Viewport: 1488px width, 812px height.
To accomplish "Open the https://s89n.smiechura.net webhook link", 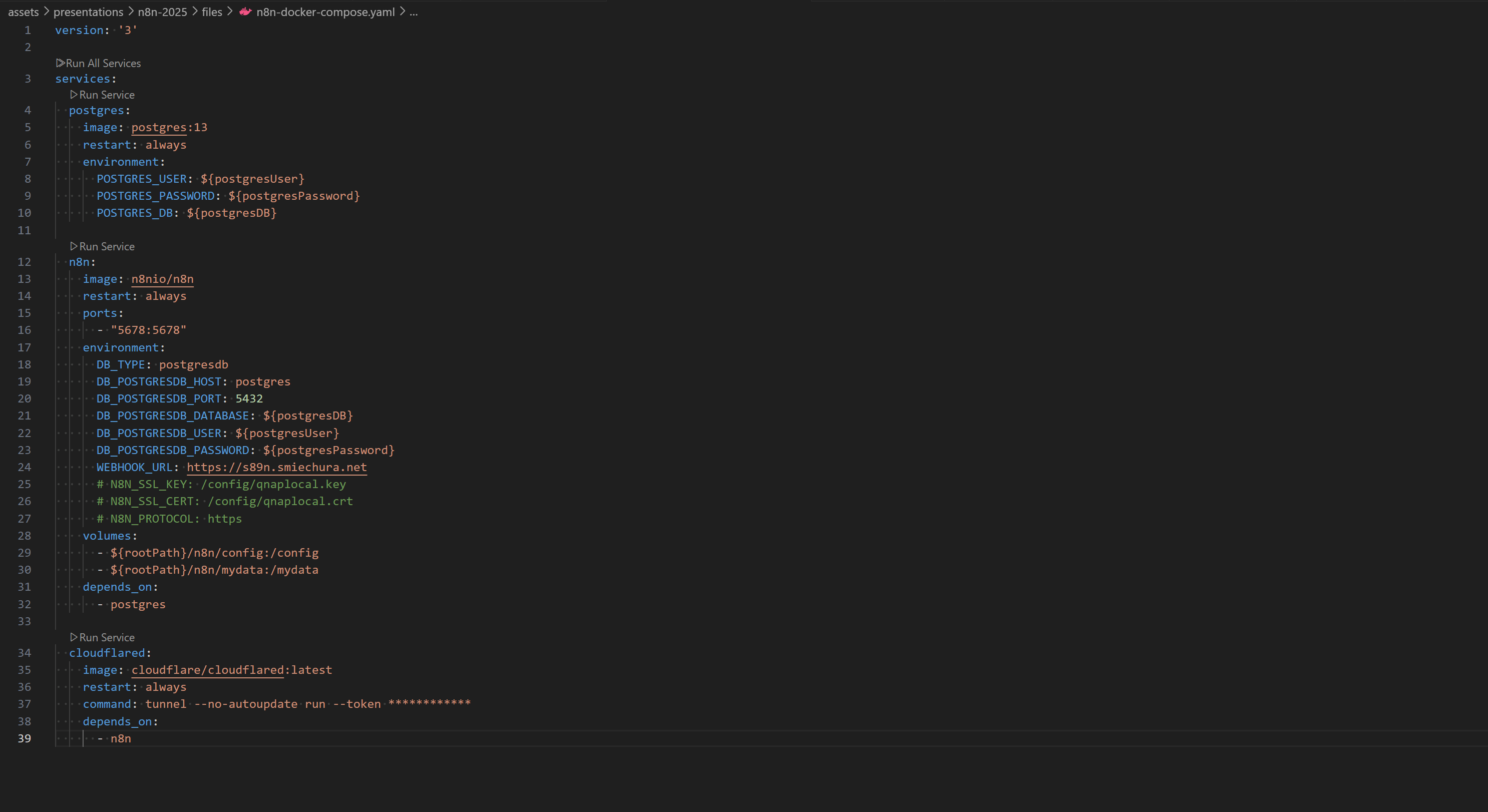I will click(277, 468).
